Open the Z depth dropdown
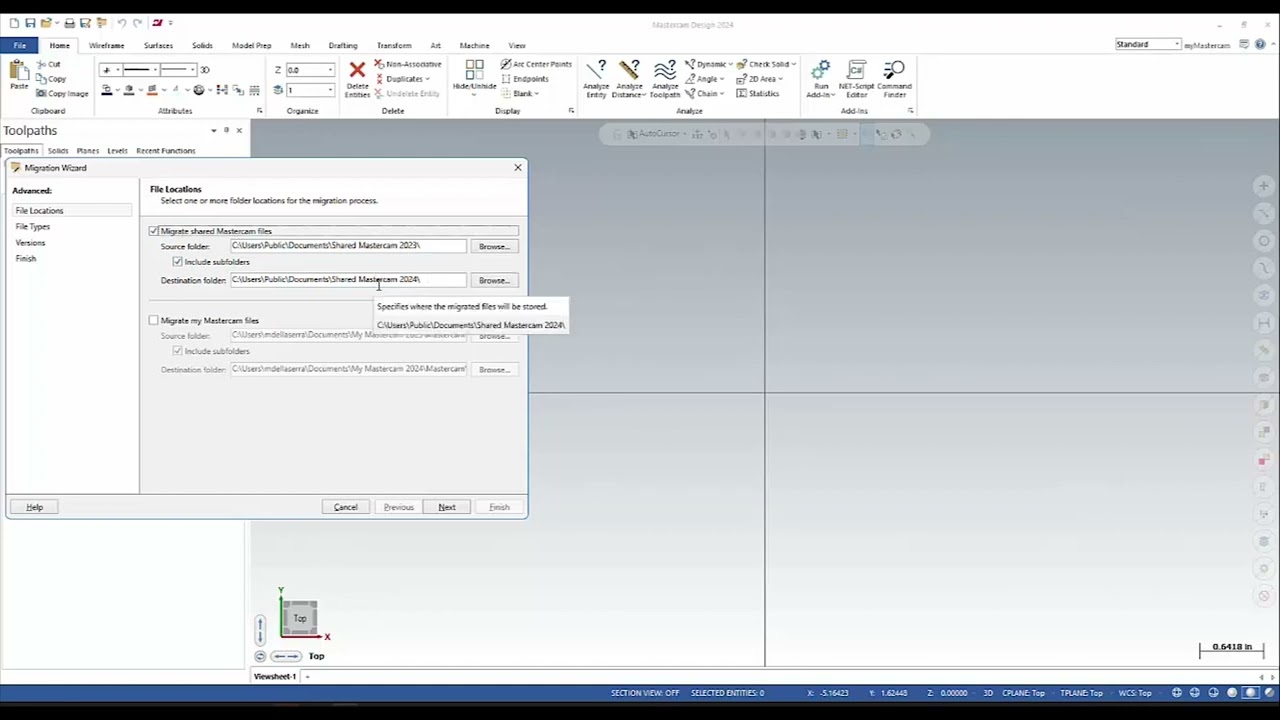 pyautogui.click(x=329, y=70)
